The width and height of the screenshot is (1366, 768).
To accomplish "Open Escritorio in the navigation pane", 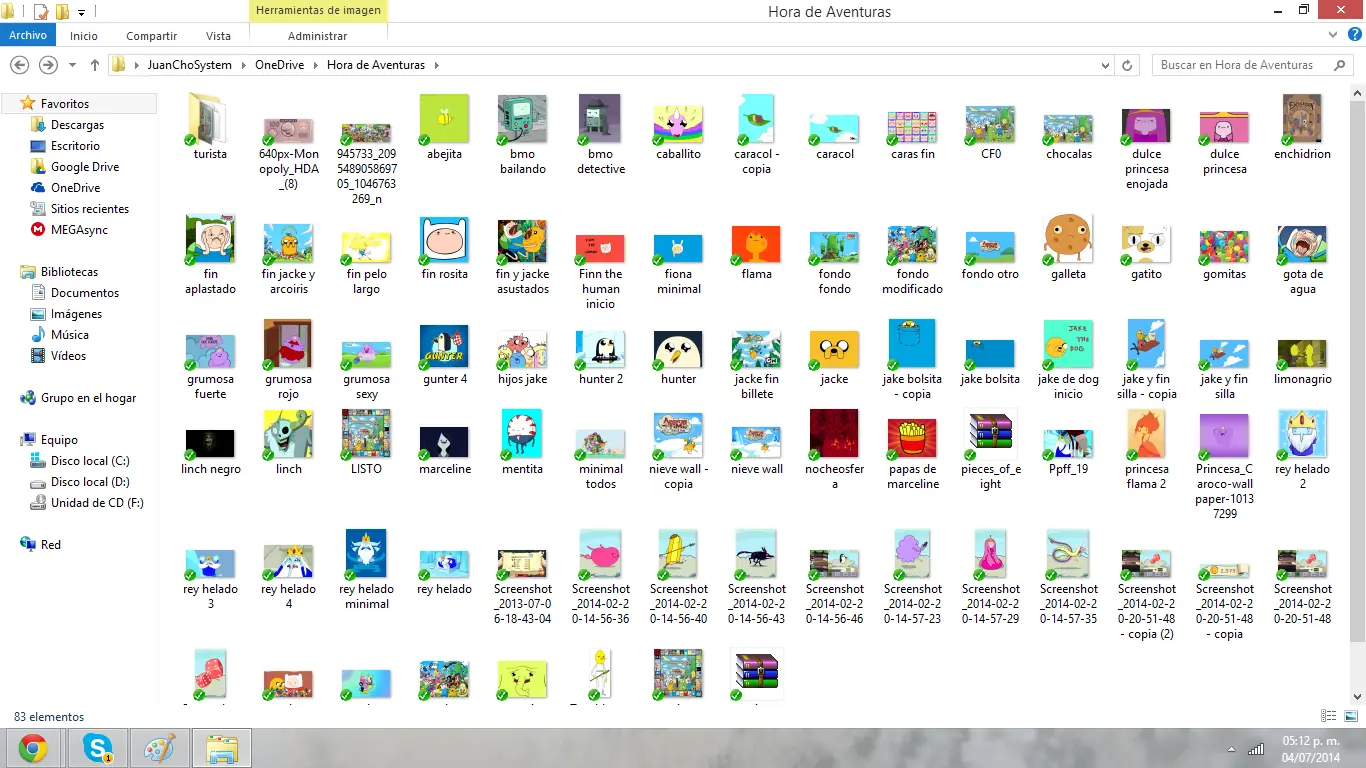I will point(75,146).
